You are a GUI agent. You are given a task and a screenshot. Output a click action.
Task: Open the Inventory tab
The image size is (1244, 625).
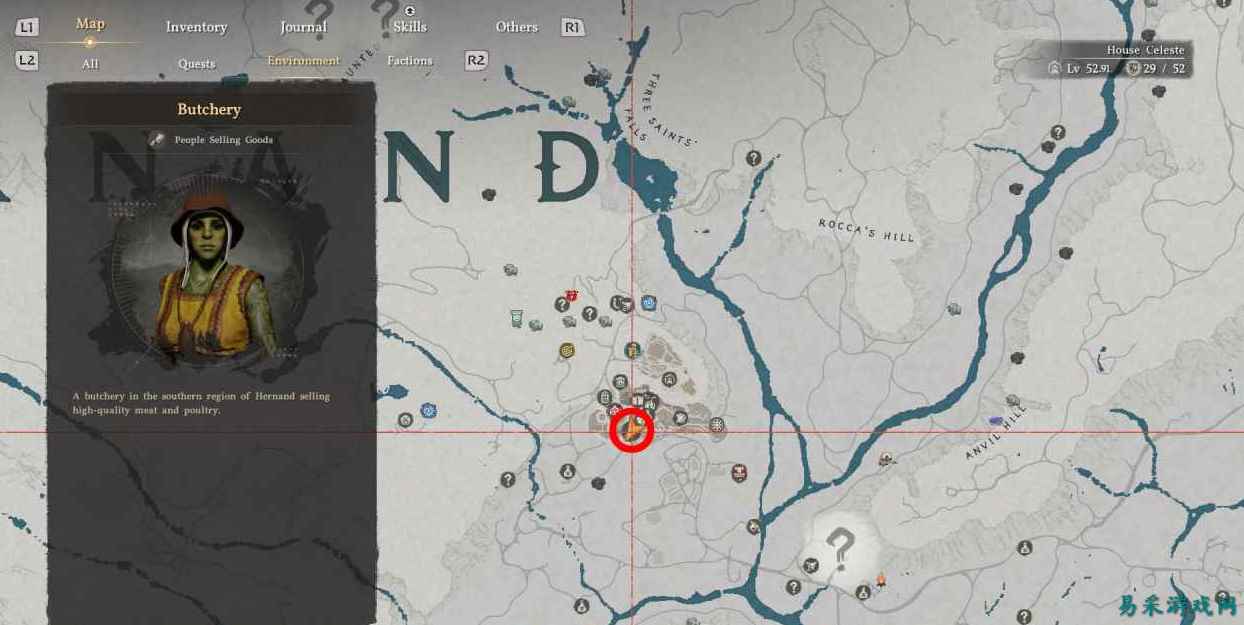pyautogui.click(x=196, y=27)
